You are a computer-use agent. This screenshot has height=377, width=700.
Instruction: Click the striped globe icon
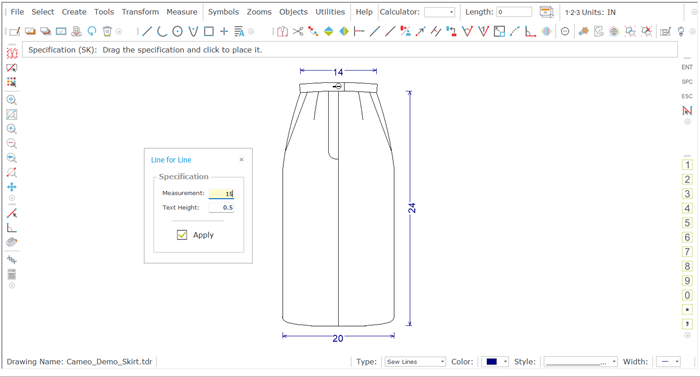[546, 31]
